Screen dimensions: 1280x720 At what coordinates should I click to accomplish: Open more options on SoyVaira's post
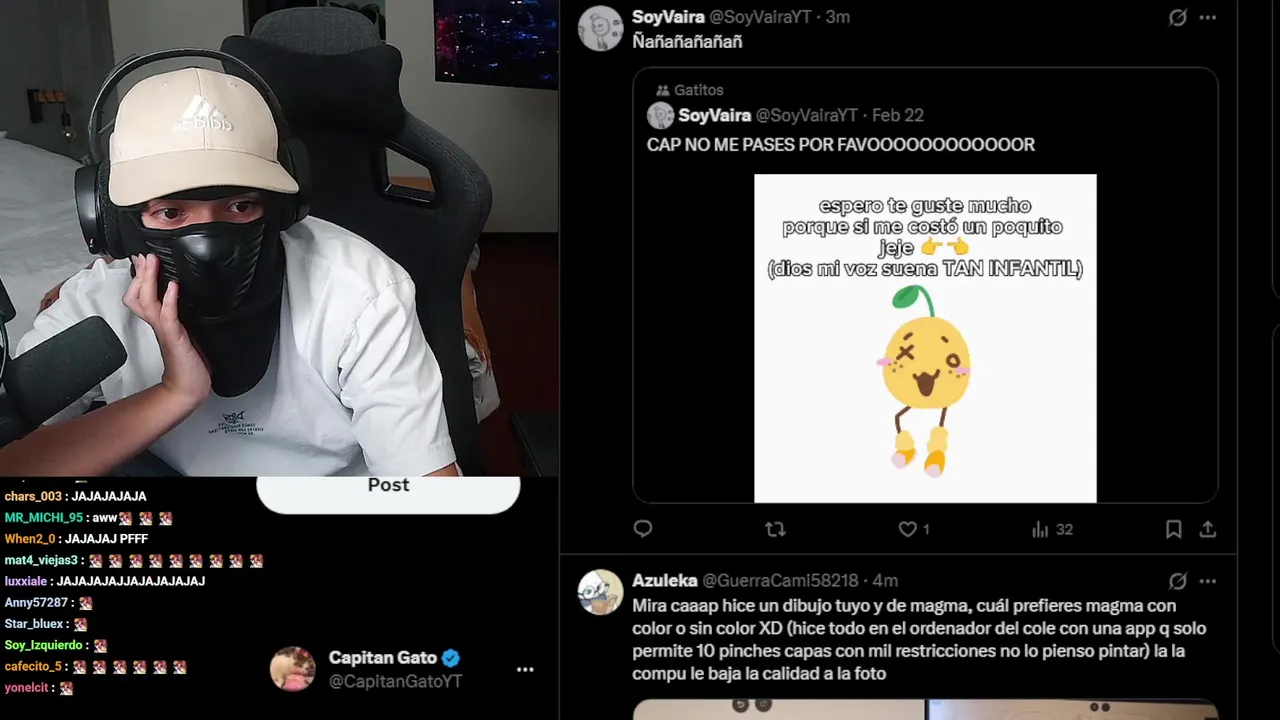pyautogui.click(x=1208, y=18)
